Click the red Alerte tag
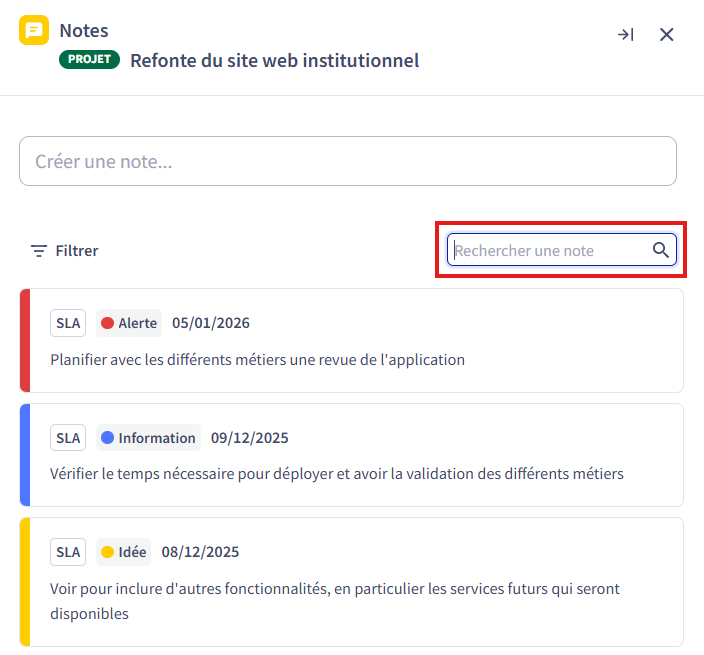 129,323
